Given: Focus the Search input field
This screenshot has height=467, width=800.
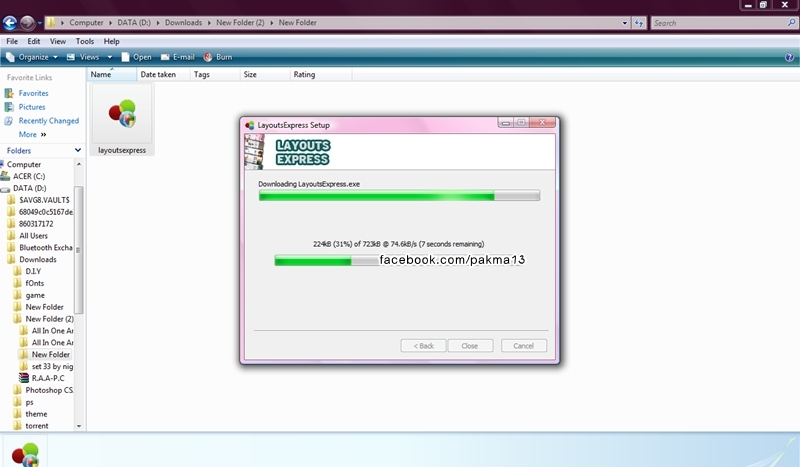Looking at the screenshot, I should tap(718, 23).
